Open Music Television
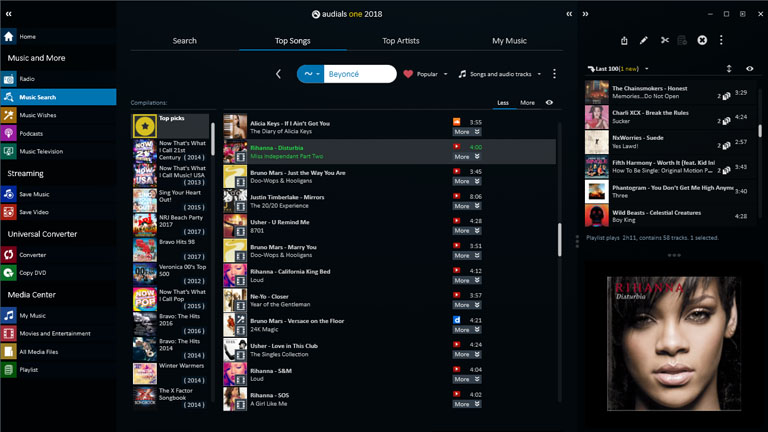The width and height of the screenshot is (768, 432). coord(58,151)
